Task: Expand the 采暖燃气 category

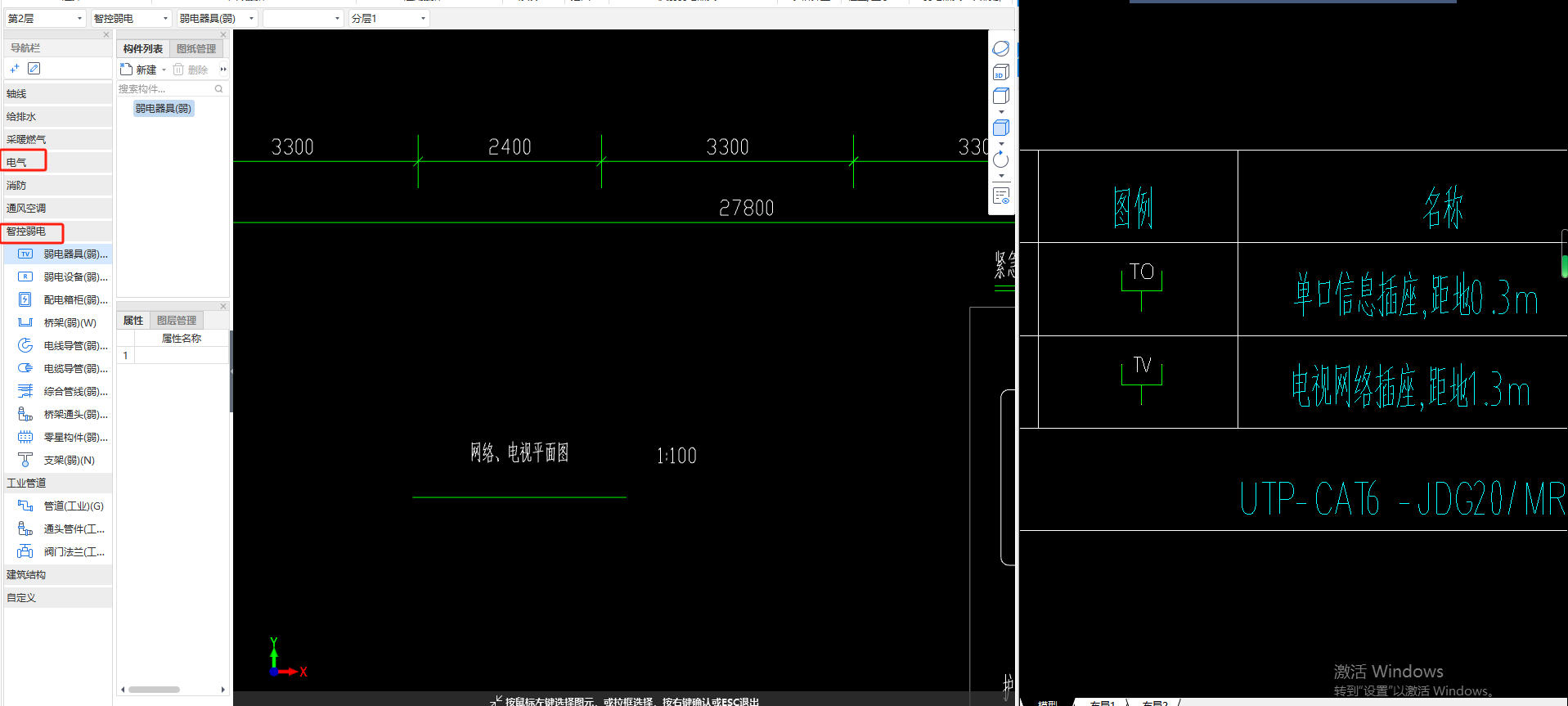Action: coord(57,140)
